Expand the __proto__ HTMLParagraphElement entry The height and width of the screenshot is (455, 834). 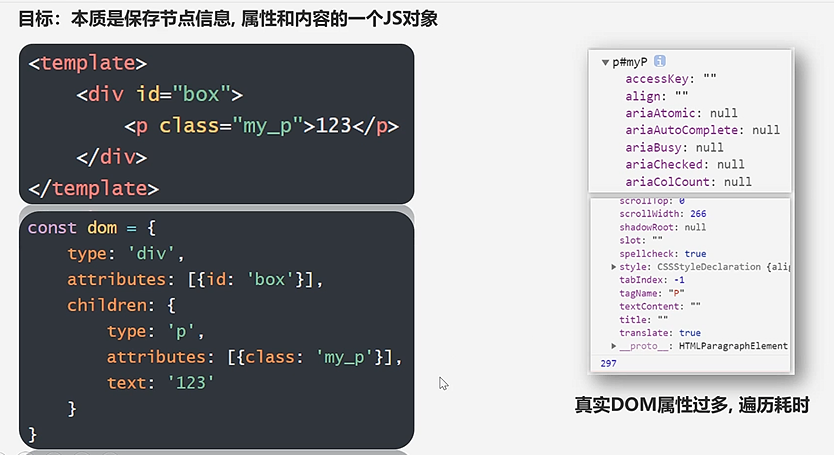point(613,346)
